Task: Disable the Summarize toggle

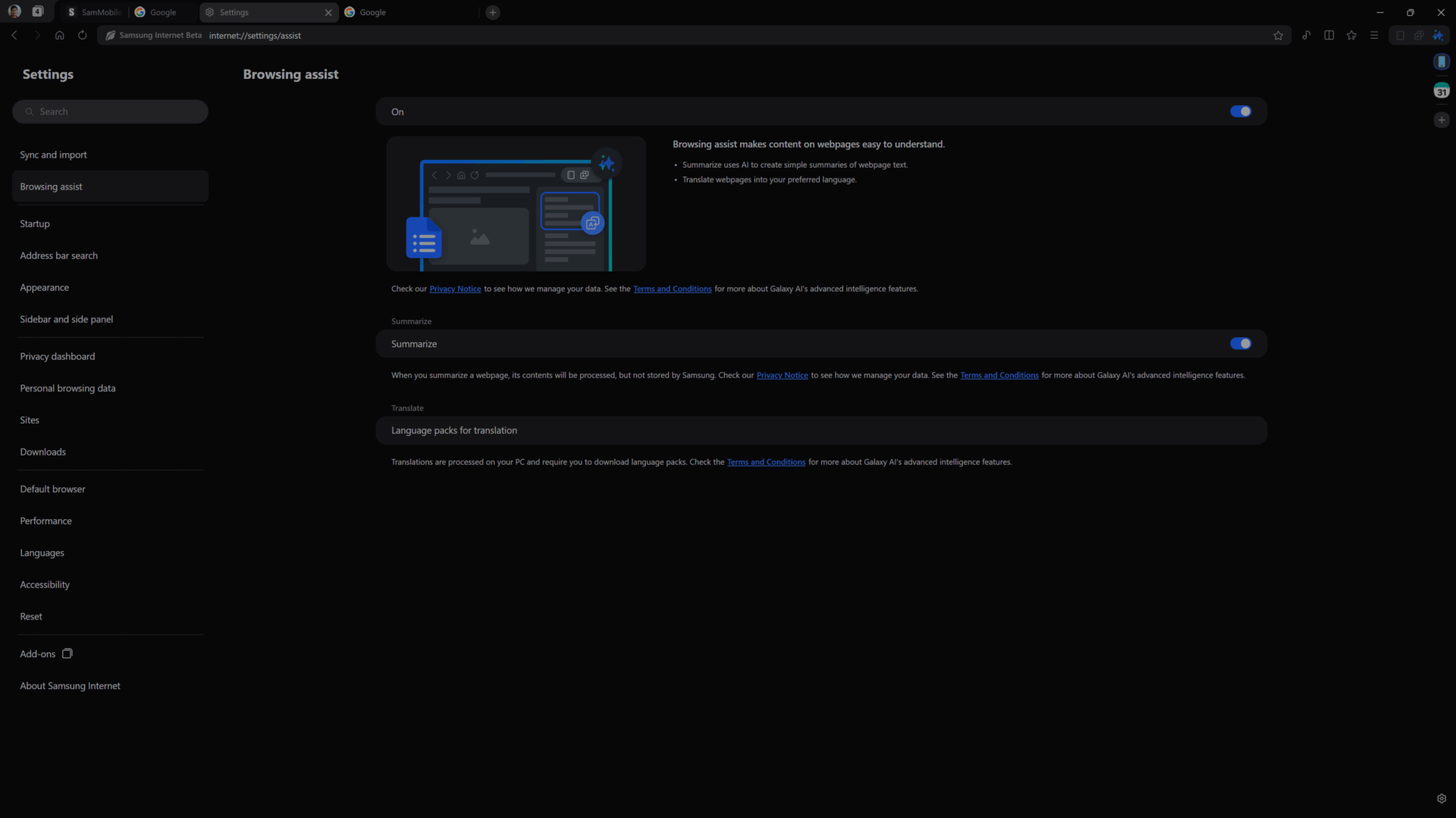Action: tap(1241, 343)
